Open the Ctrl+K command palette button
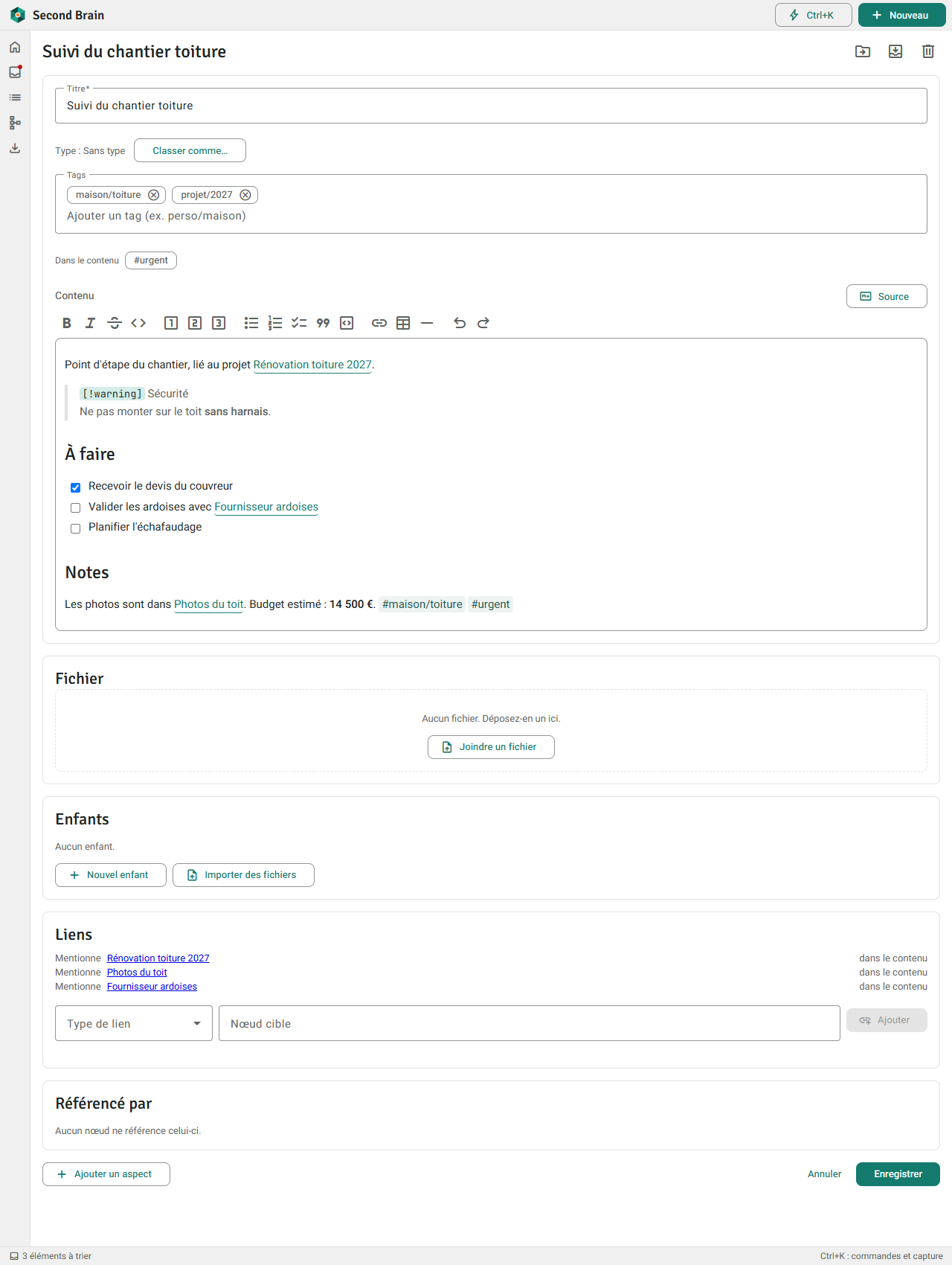Viewport: 952px width, 1265px height. [x=814, y=15]
